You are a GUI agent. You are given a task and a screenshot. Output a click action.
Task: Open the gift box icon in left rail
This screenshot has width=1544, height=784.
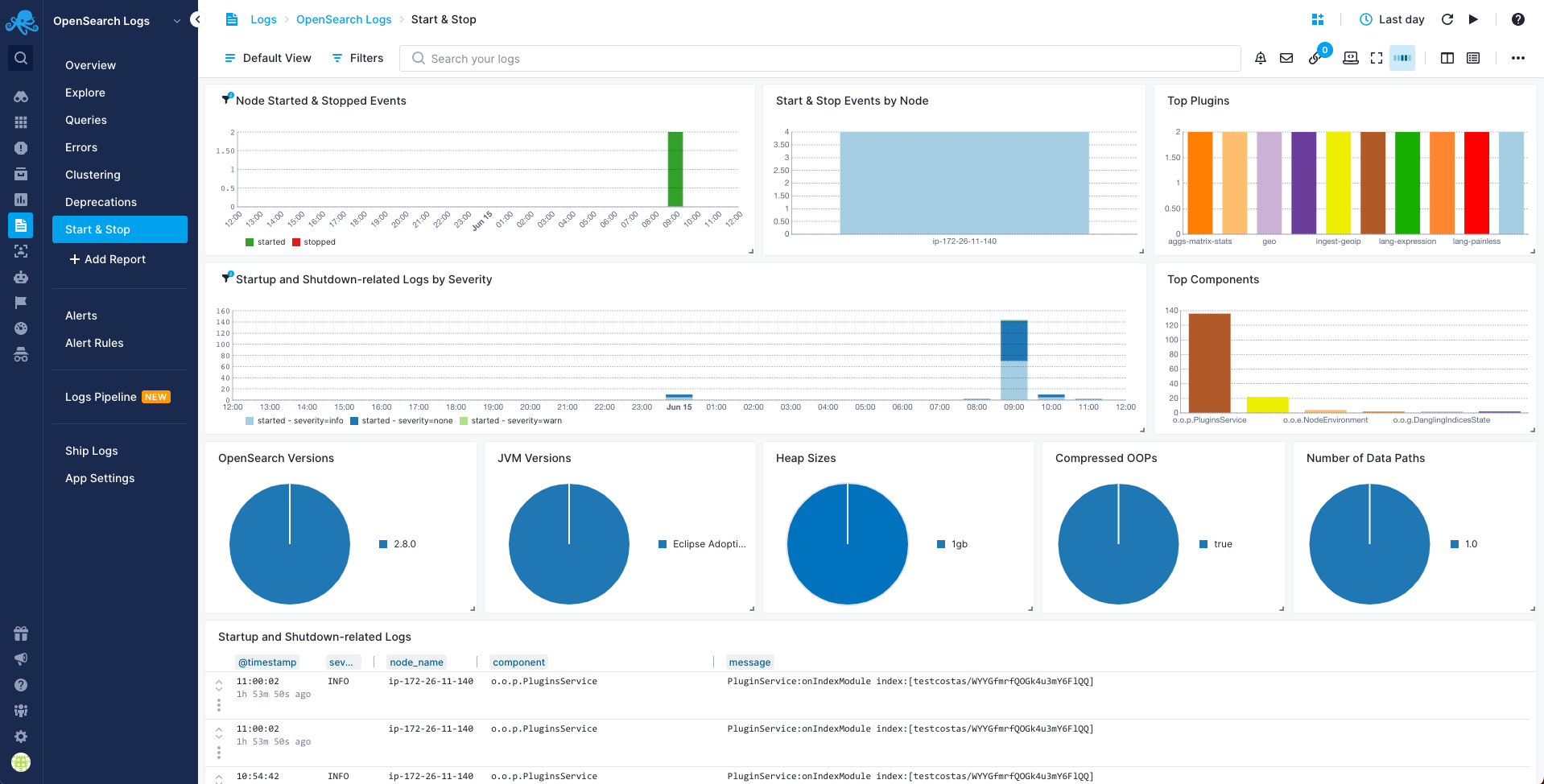point(21,633)
